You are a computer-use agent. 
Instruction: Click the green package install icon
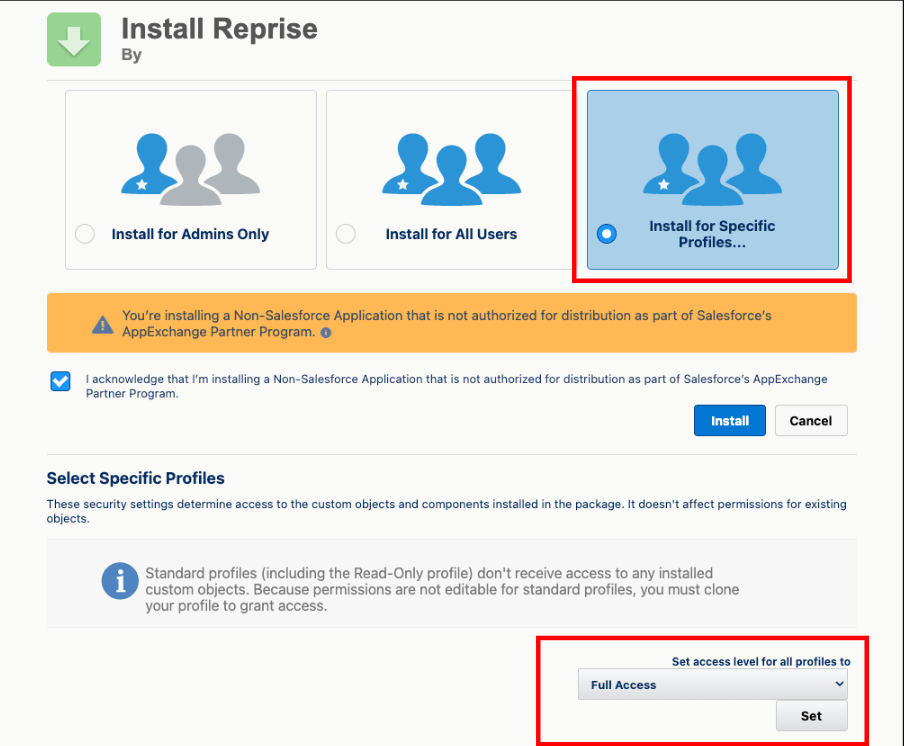coord(73,39)
